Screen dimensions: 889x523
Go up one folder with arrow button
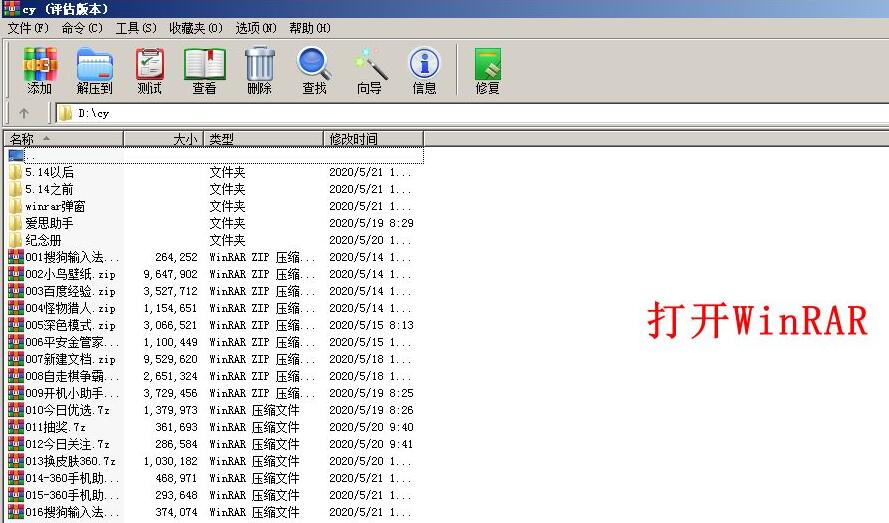(24, 113)
